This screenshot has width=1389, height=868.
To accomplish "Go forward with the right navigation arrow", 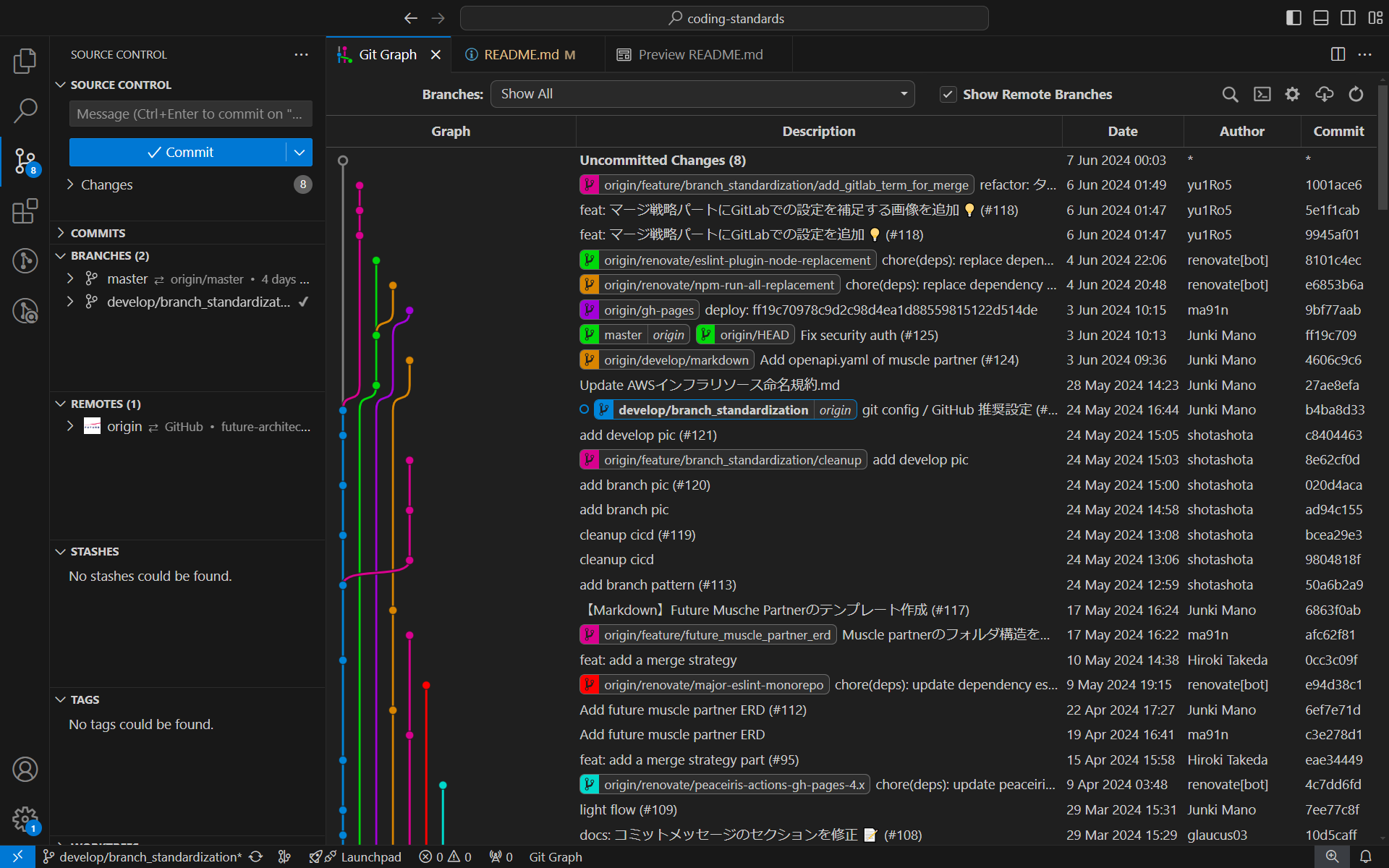I will [x=438, y=18].
